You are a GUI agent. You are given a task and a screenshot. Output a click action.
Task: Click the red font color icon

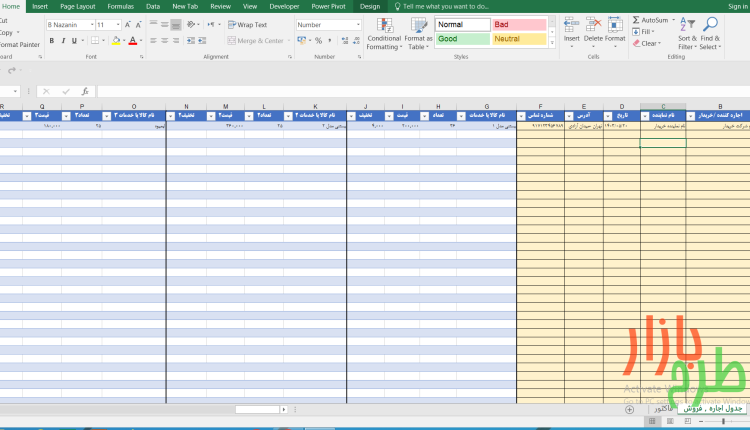[133, 41]
